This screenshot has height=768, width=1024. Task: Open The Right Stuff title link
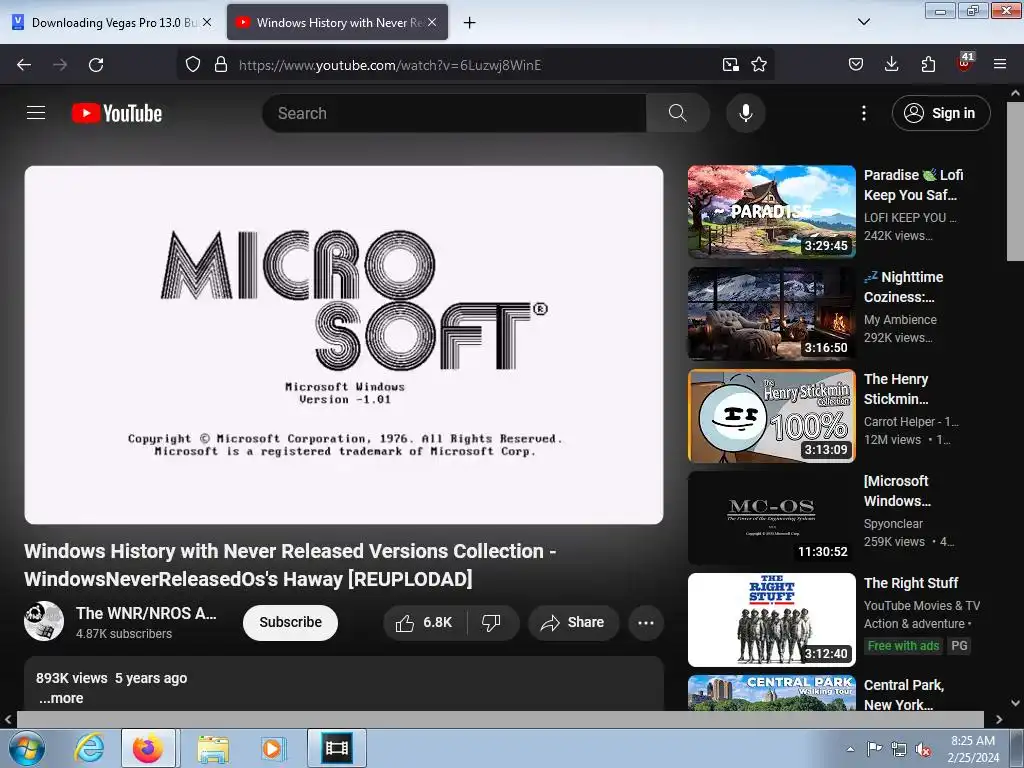click(911, 583)
